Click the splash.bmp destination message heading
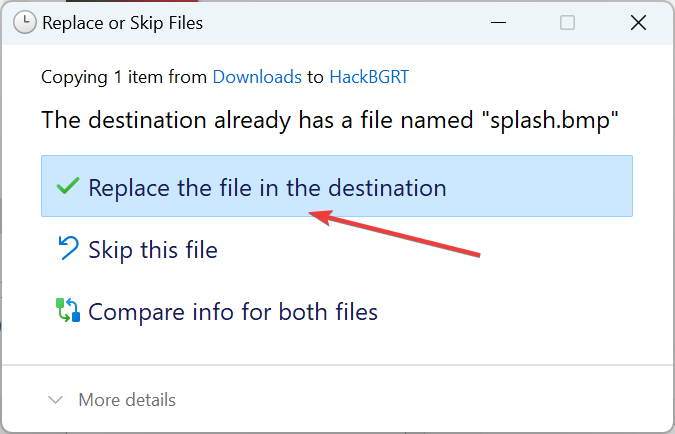The image size is (675, 434). 330,120
